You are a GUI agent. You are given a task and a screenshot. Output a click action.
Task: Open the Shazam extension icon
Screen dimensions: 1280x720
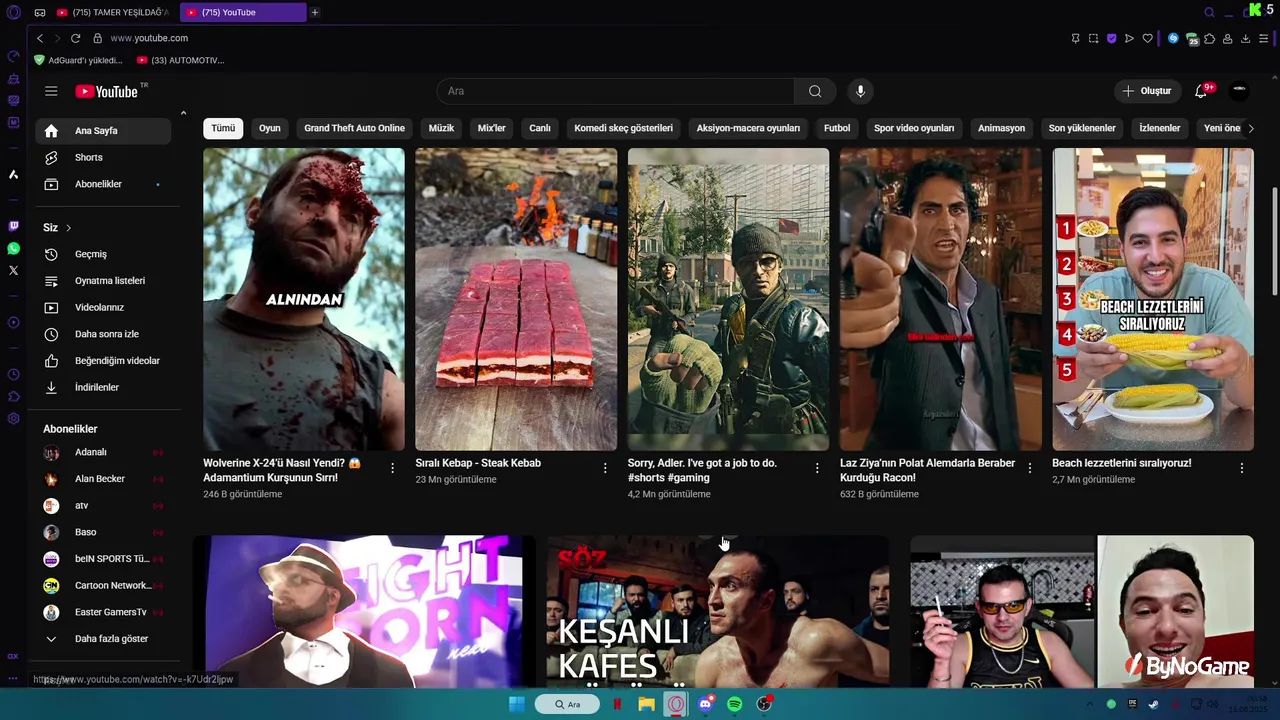click(x=1174, y=38)
